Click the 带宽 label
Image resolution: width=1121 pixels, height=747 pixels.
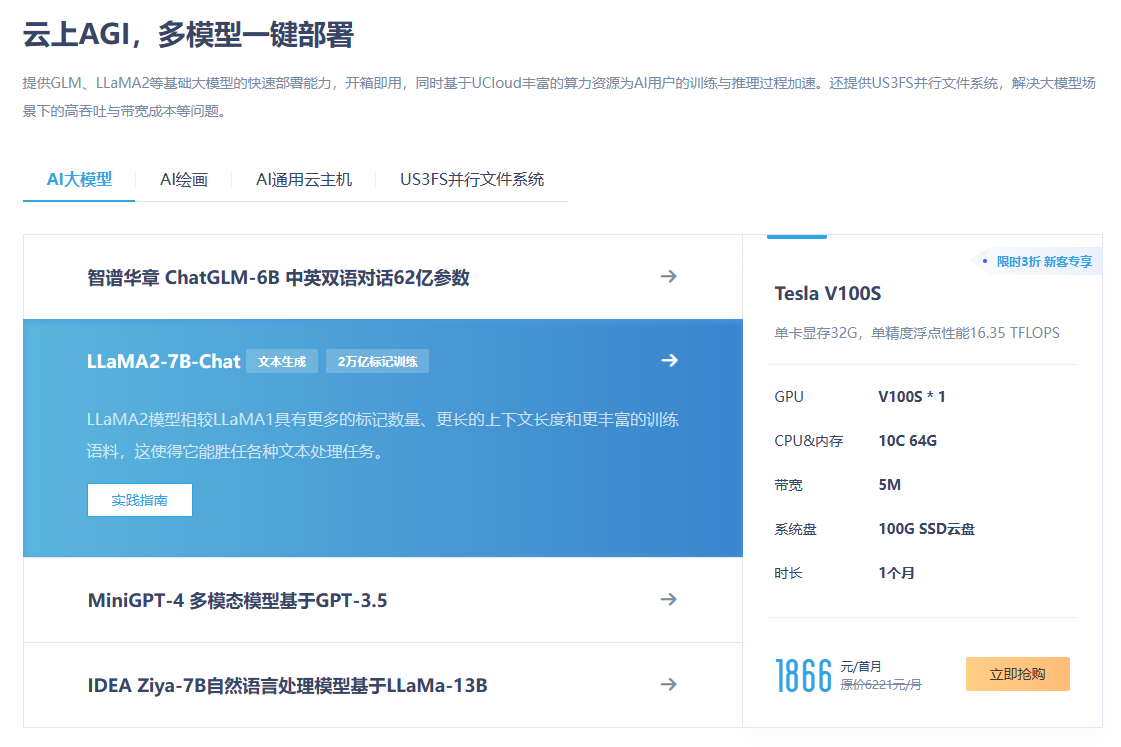click(x=788, y=485)
